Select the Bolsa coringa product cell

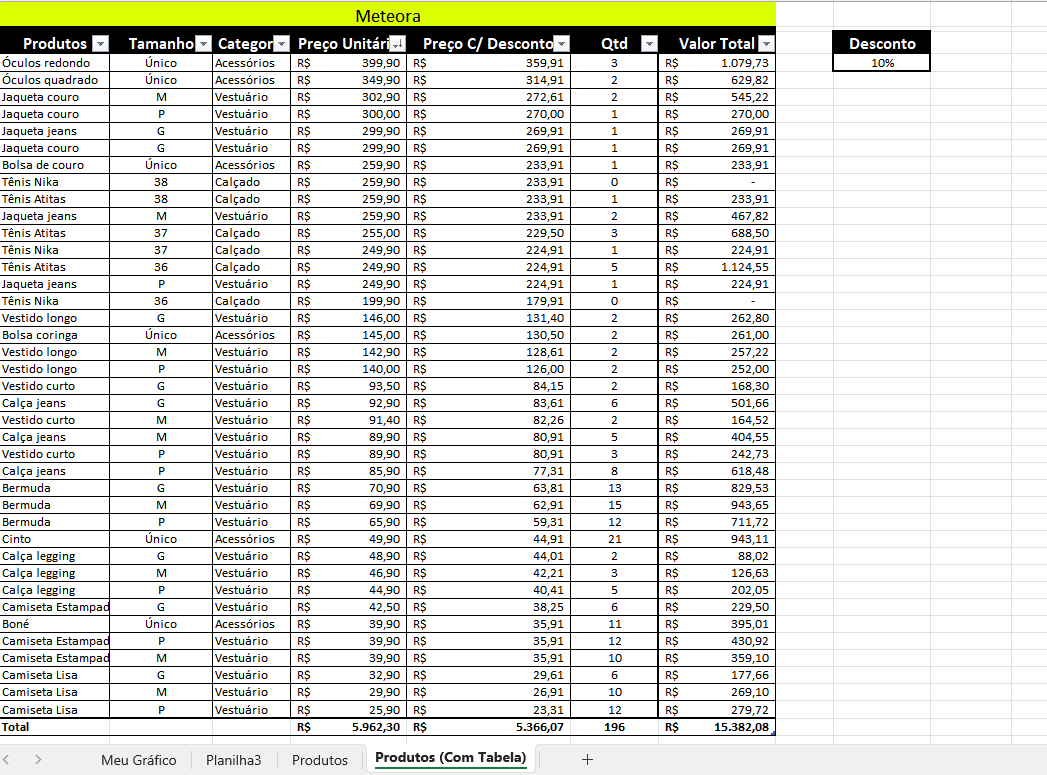pos(55,335)
